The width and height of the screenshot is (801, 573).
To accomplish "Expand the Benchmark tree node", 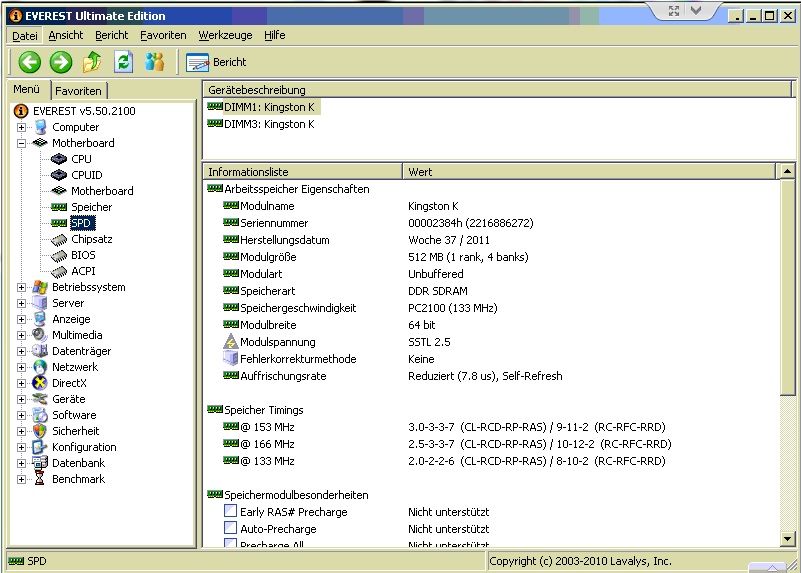I will [x=21, y=479].
